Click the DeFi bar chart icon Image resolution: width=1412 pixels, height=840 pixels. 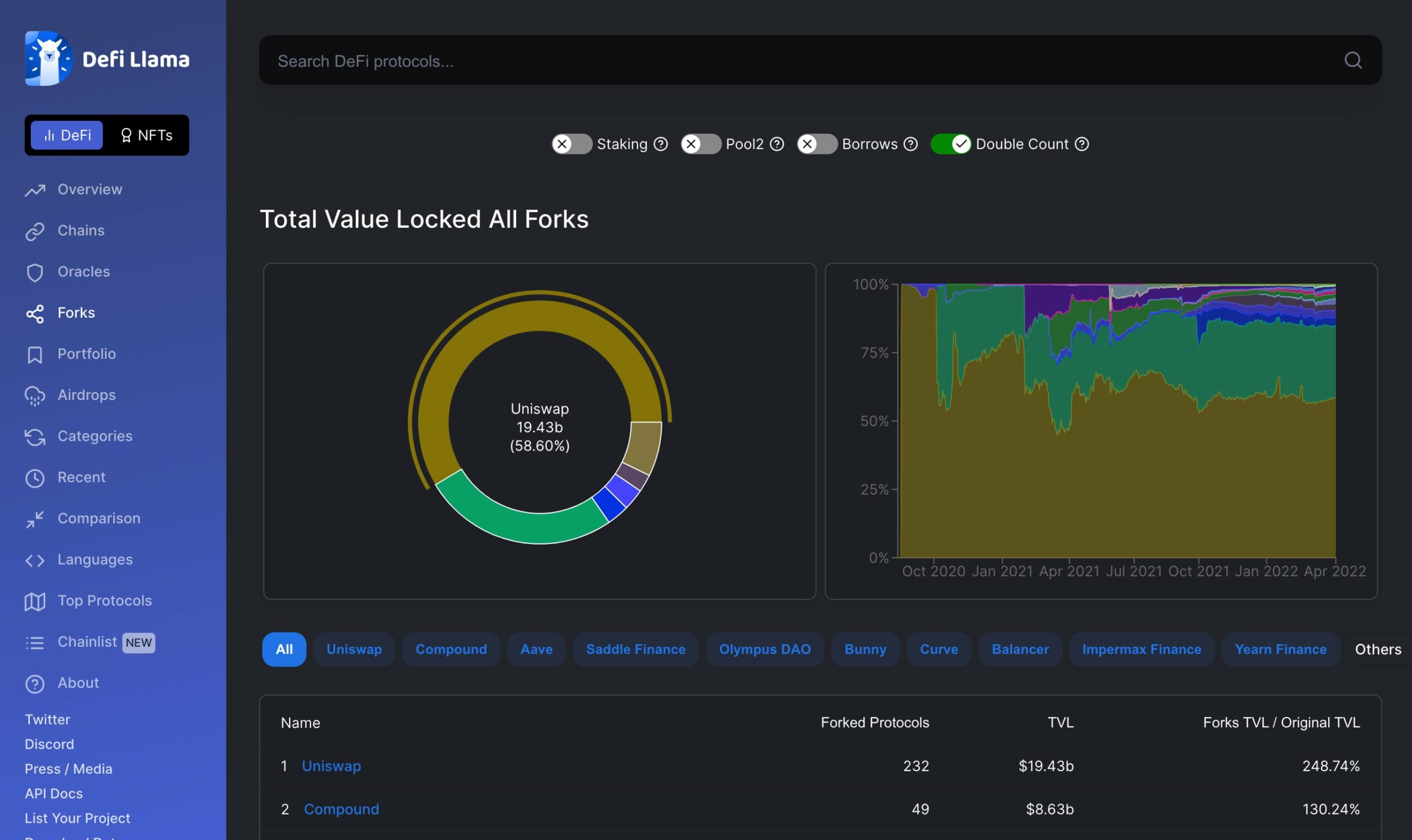click(x=49, y=135)
